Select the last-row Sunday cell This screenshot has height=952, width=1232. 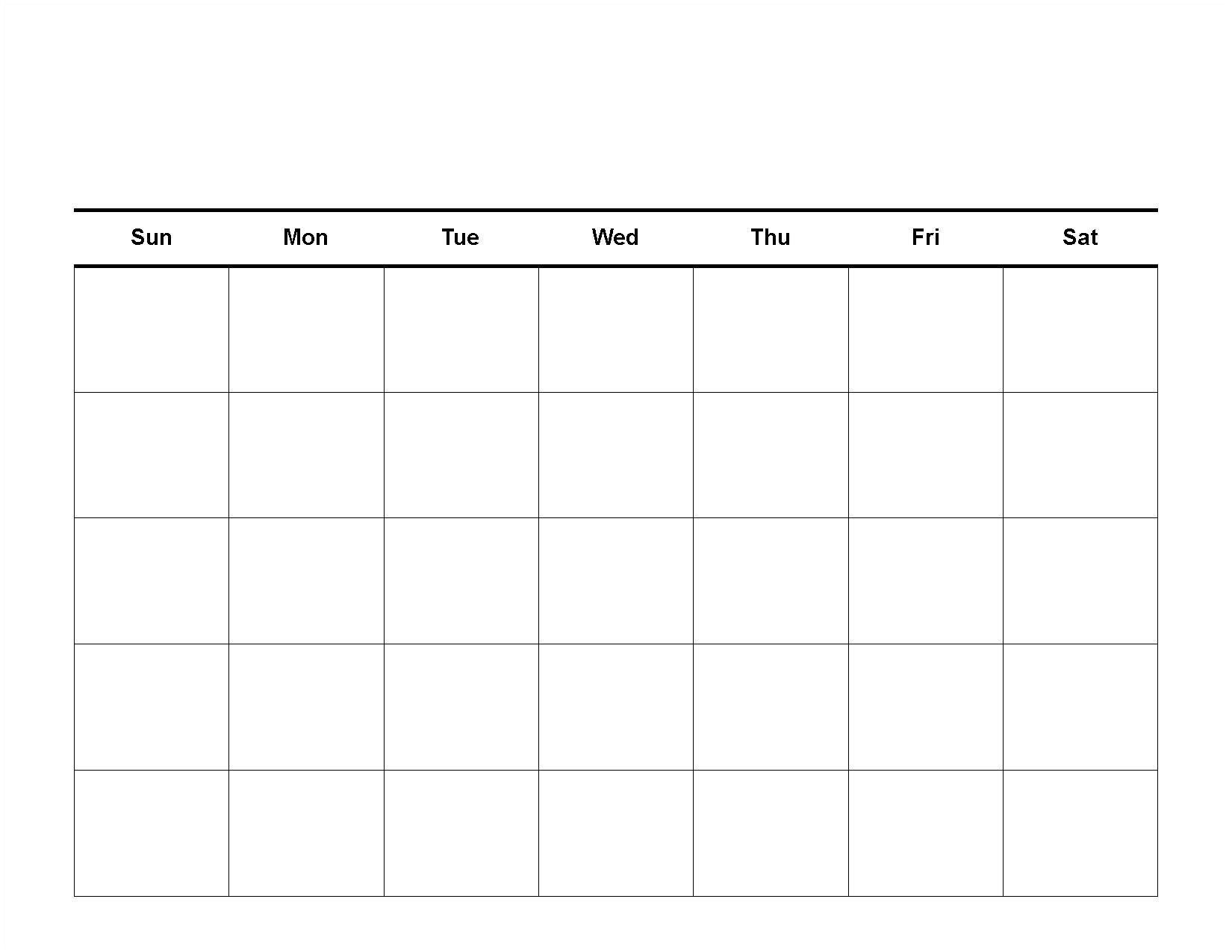152,833
